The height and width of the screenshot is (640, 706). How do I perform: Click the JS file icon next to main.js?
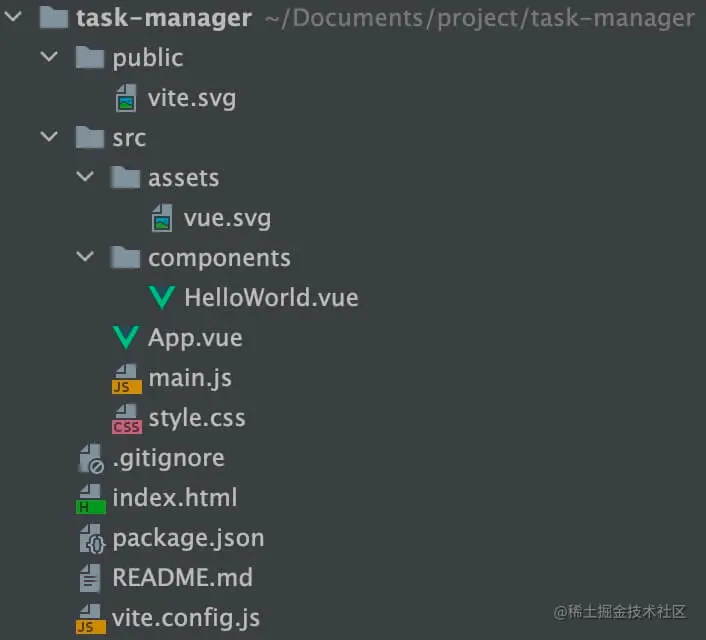(x=127, y=379)
